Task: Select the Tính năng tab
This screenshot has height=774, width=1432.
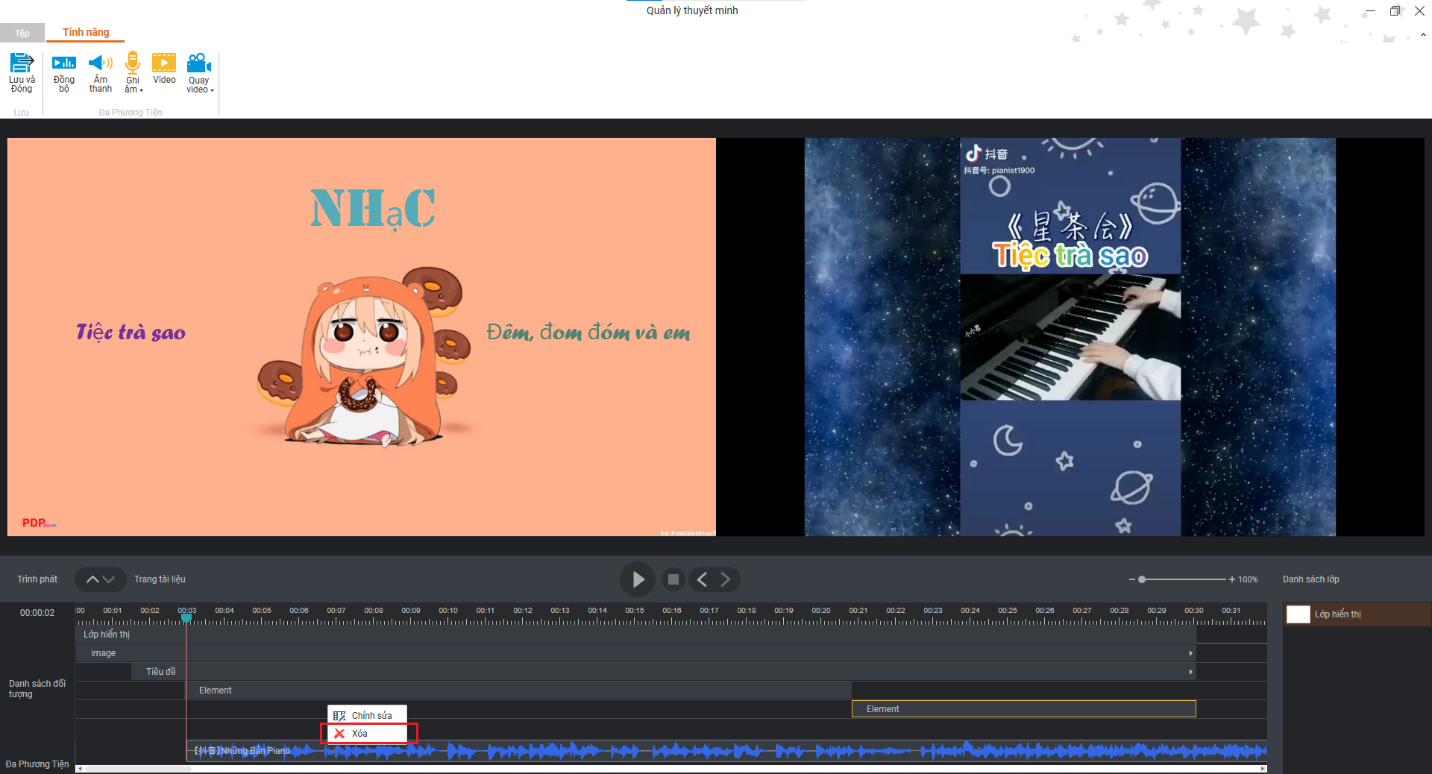Action: pyautogui.click(x=86, y=32)
